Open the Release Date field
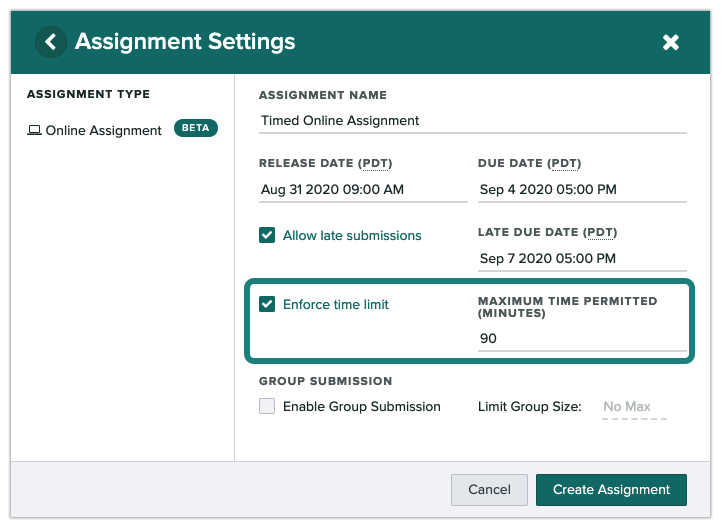The height and width of the screenshot is (528, 722). point(363,190)
